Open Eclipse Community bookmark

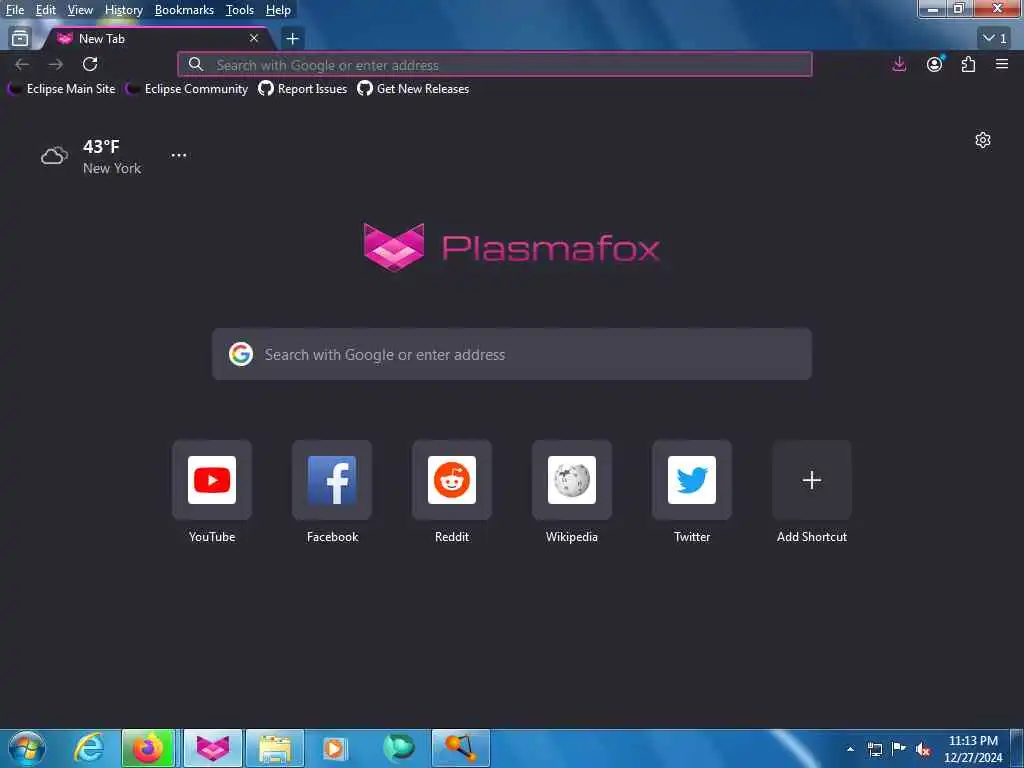[187, 89]
